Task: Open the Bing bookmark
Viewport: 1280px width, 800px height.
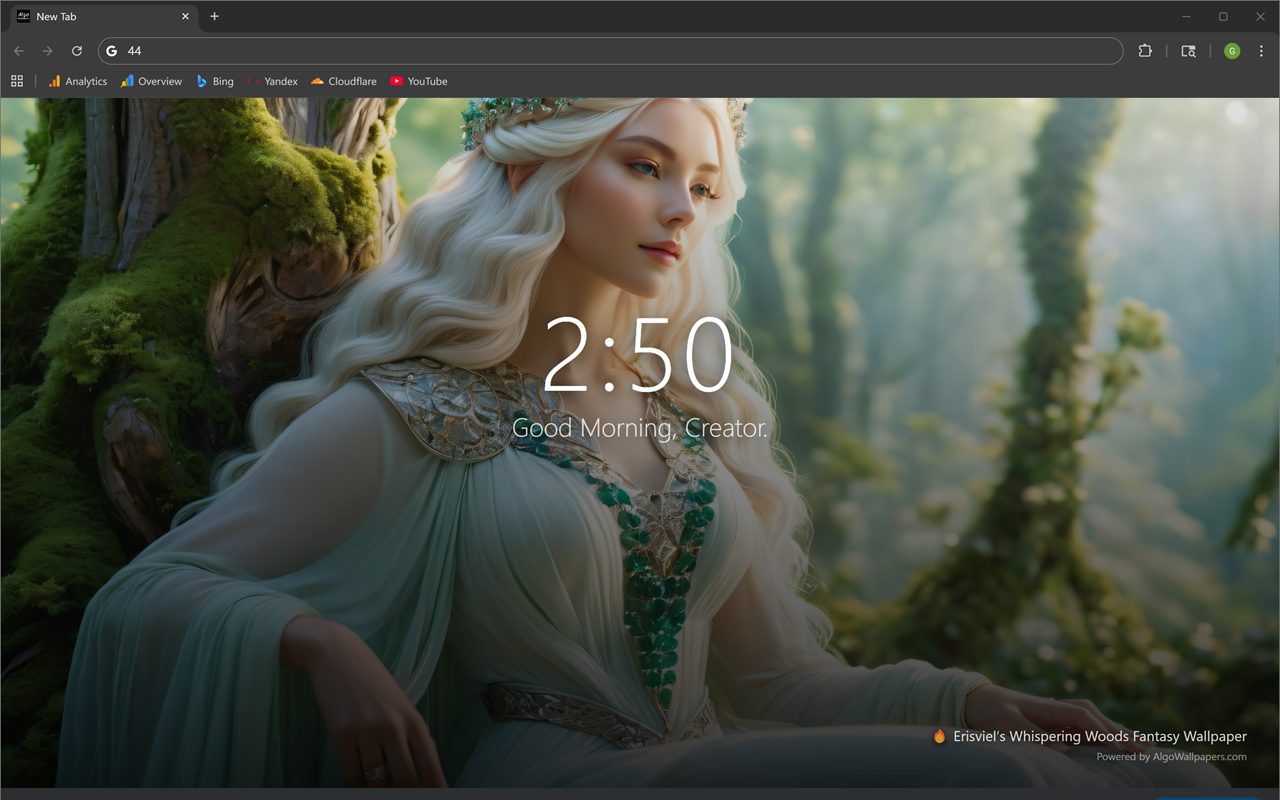Action: (x=214, y=81)
